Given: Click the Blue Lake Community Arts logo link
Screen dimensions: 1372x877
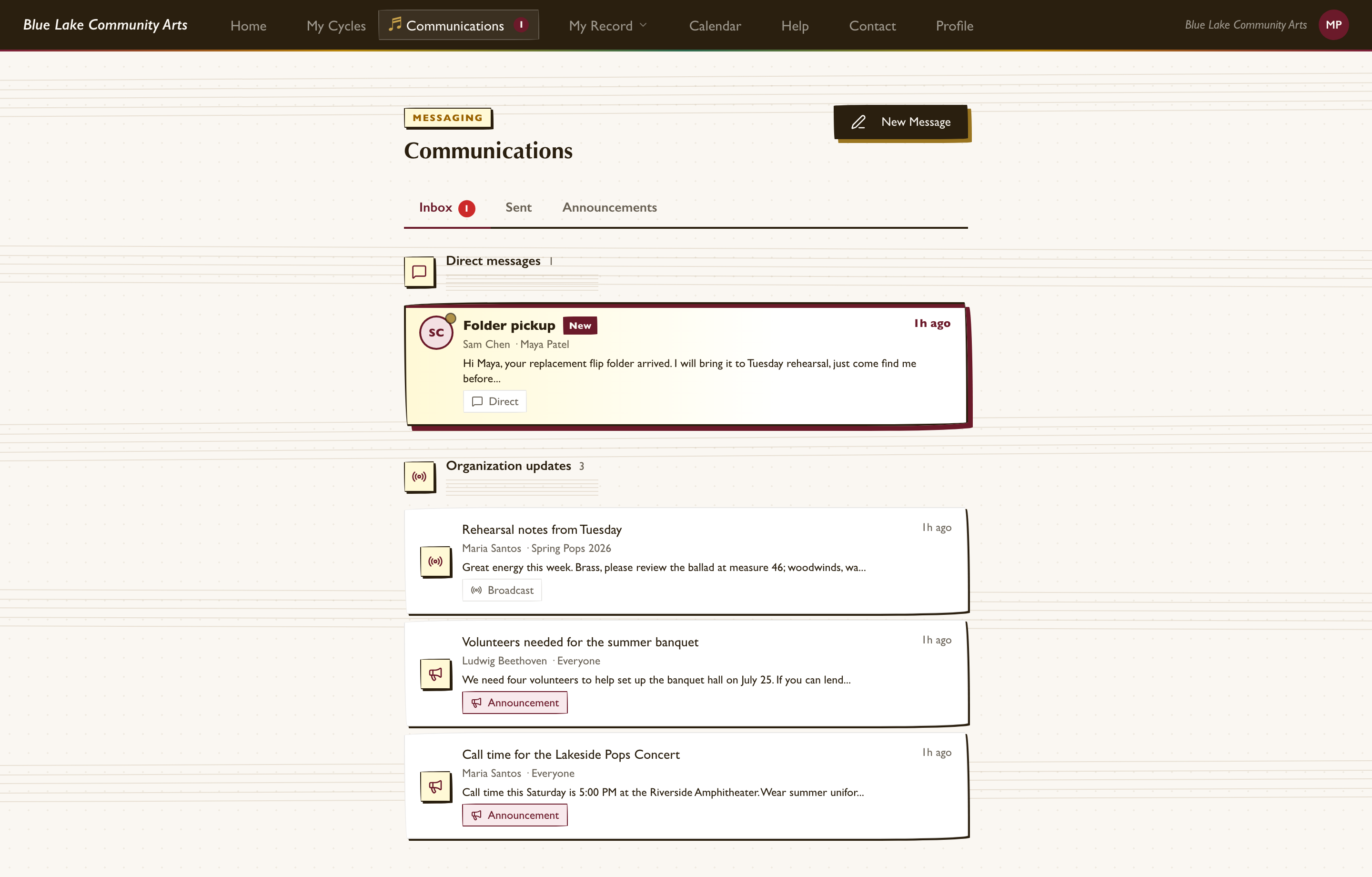Looking at the screenshot, I should point(105,24).
